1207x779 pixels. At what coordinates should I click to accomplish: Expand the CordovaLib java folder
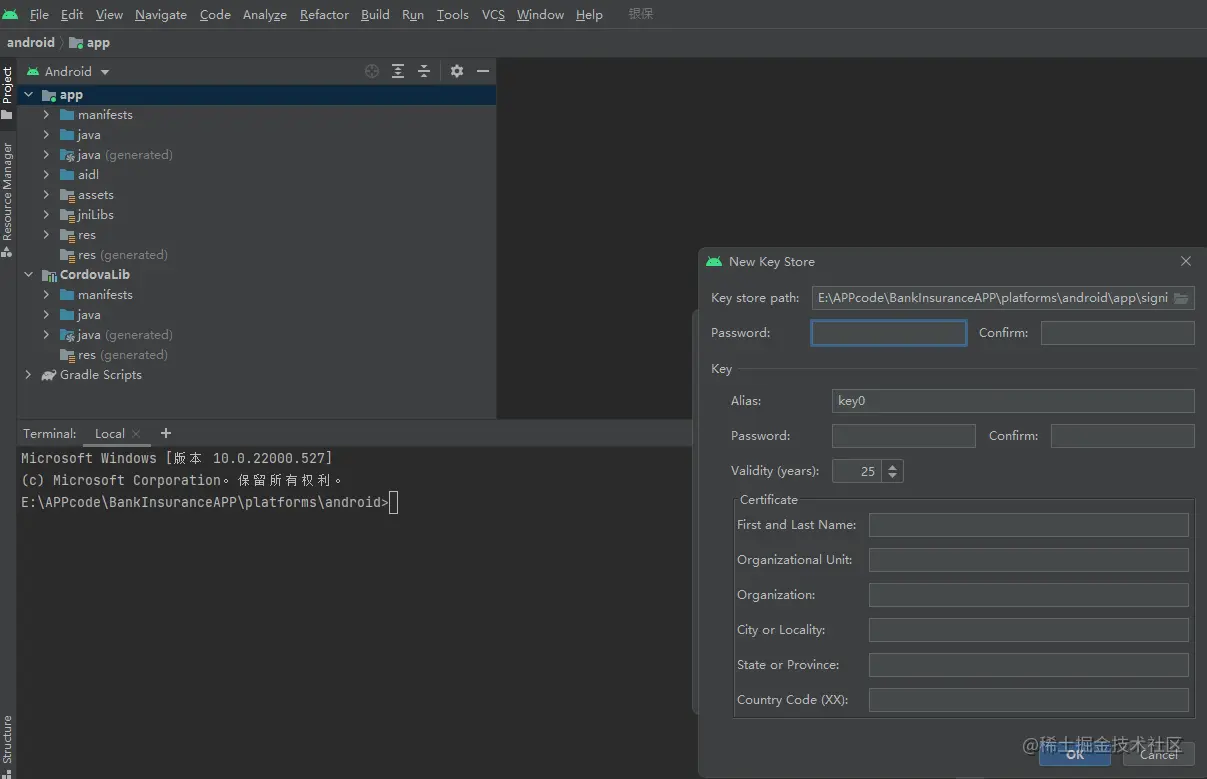[46, 315]
